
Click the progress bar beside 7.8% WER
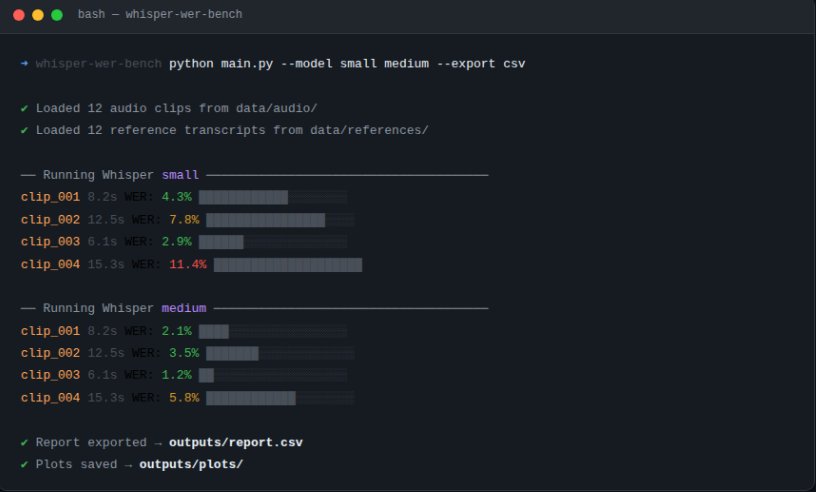pos(280,220)
